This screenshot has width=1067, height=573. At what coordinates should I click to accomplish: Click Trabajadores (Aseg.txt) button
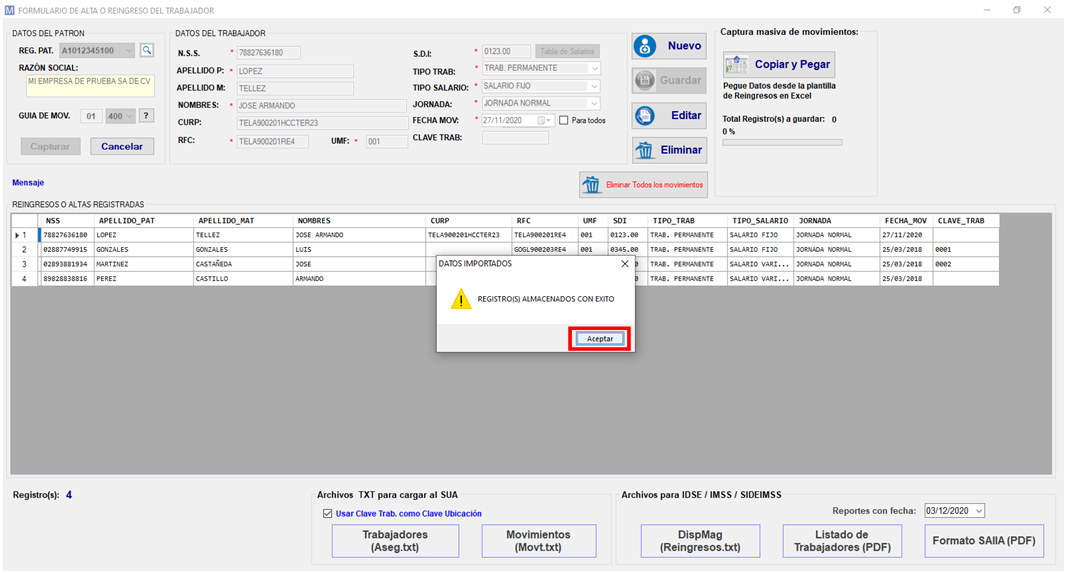395,541
